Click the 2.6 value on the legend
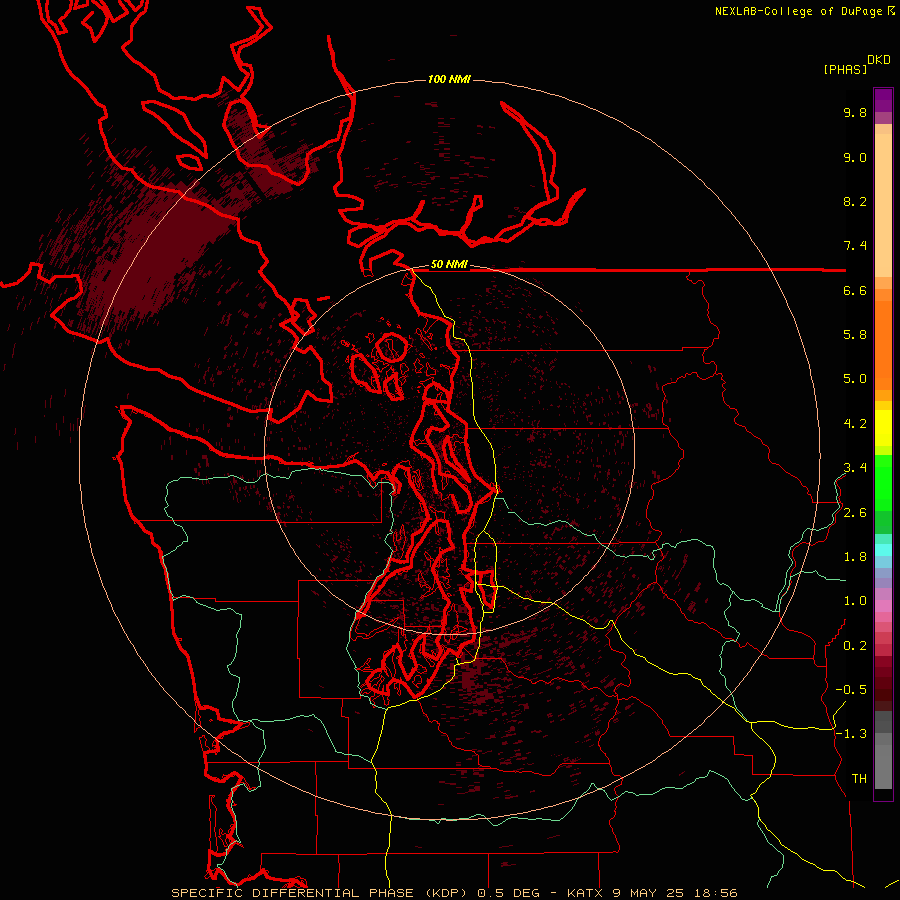The image size is (900, 900). (x=855, y=513)
